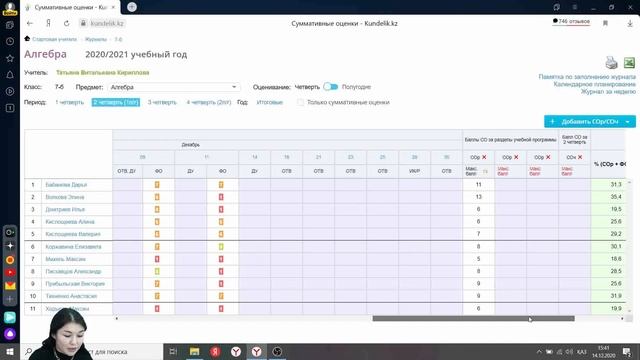Go to 'Журналы' in breadcrumbs
Screen dimensions: 640x360
pyautogui.click(x=96, y=39)
